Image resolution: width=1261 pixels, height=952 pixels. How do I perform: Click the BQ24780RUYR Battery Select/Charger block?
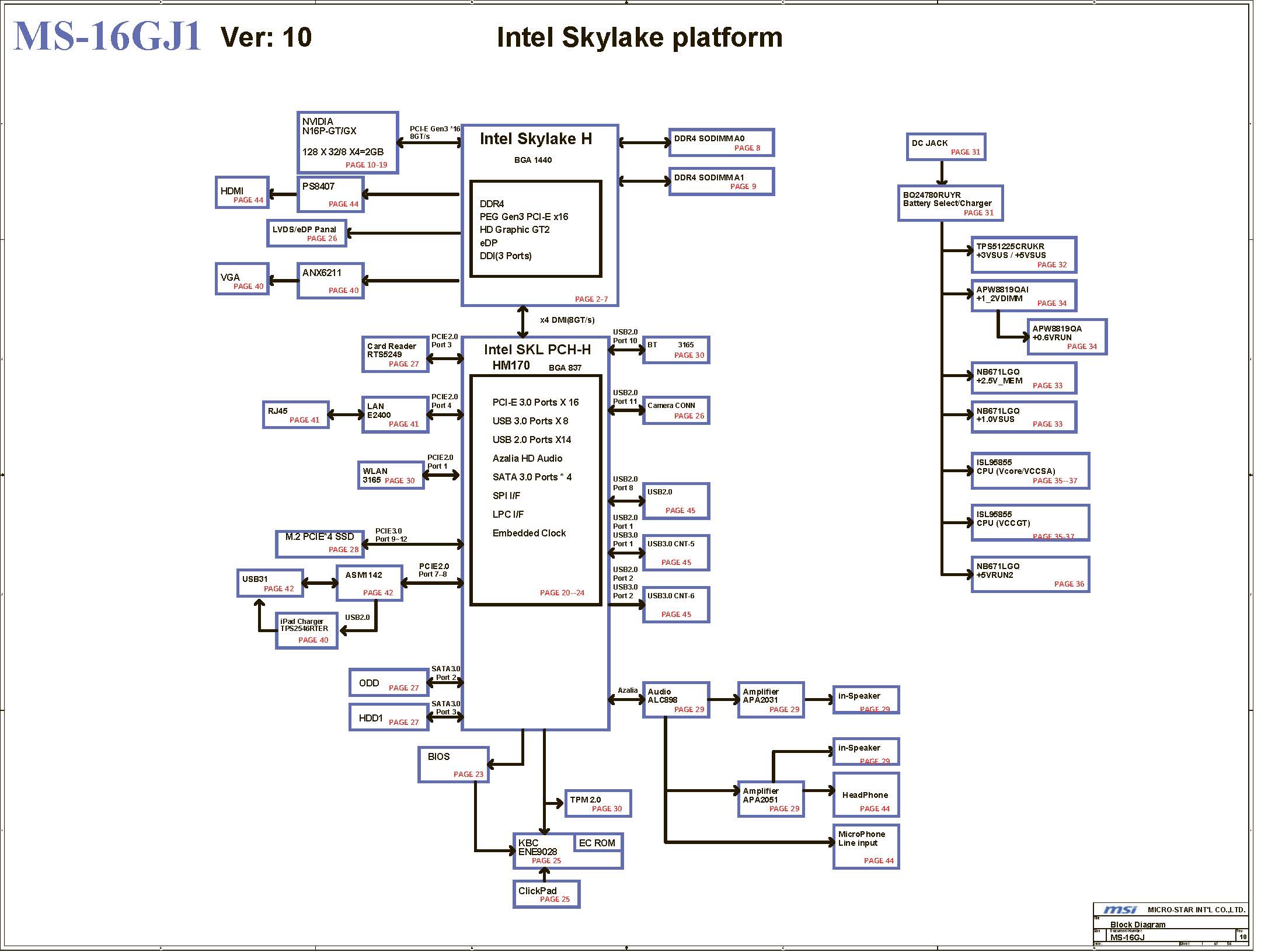pyautogui.click(x=950, y=203)
